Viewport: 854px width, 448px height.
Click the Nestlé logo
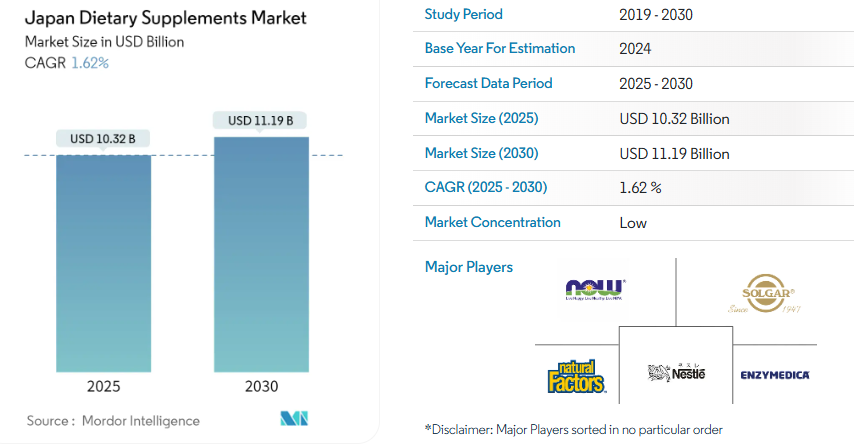675,373
